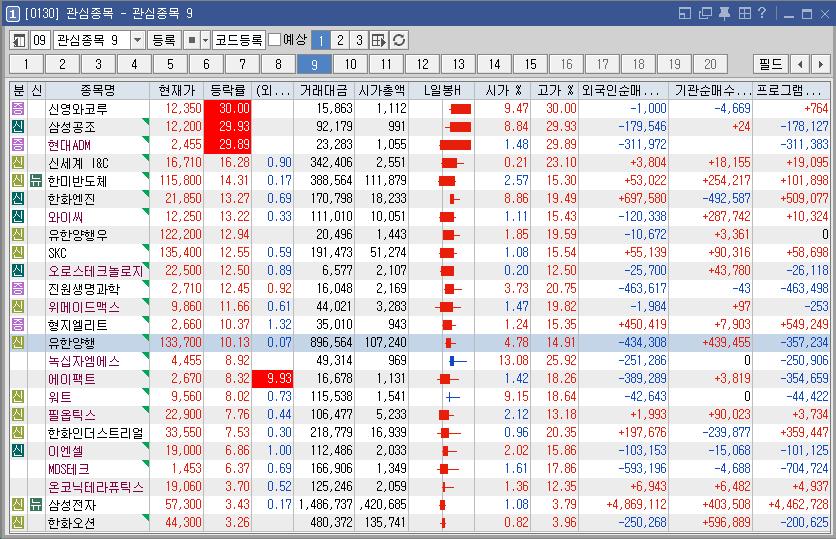Image resolution: width=836 pixels, height=539 pixels.
Task: Switch to watchlist group tab 9
Action: 314,65
